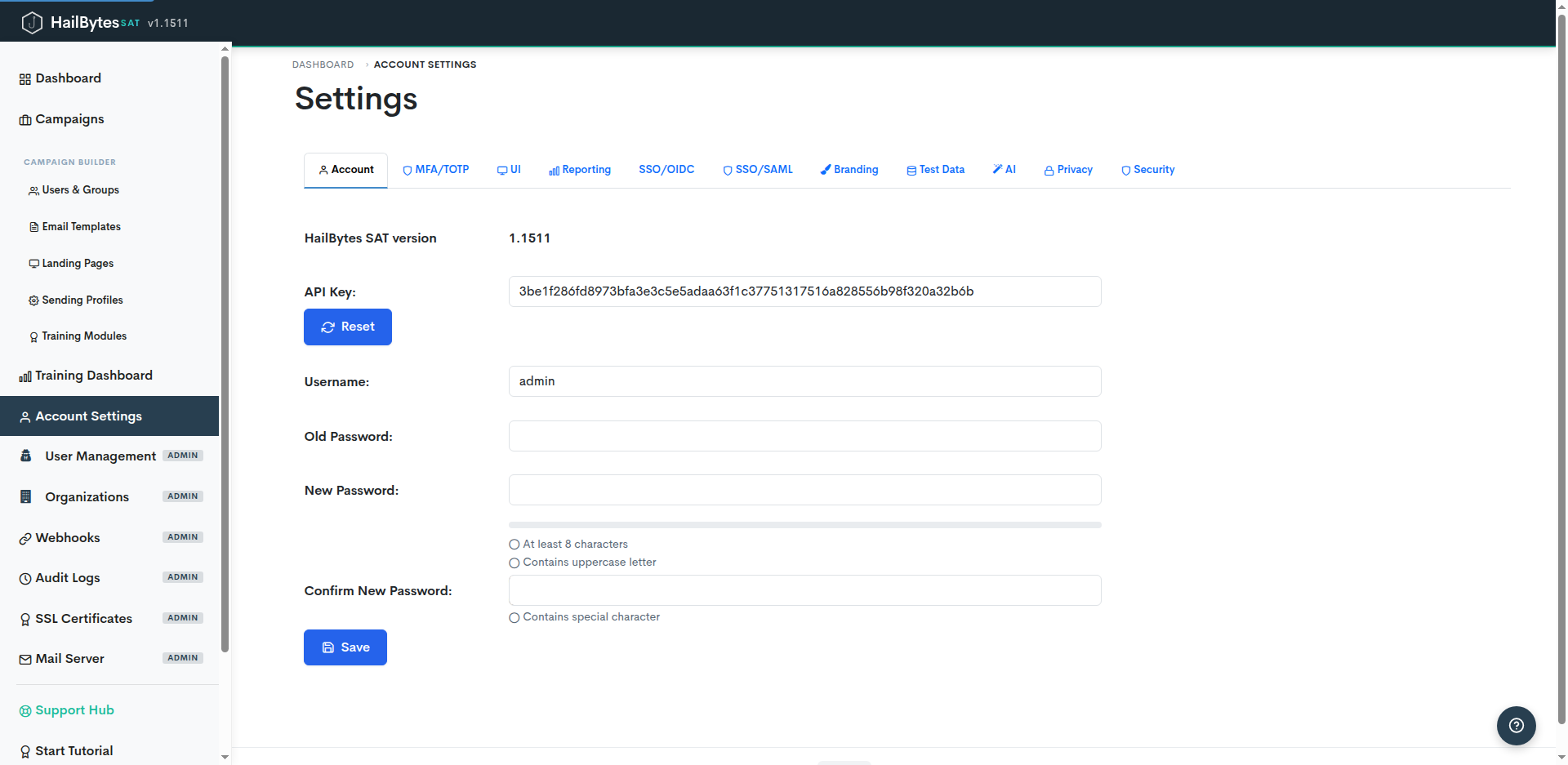Open the Webhooks sidebar link
The width and height of the screenshot is (1568, 765).
pyautogui.click(x=109, y=538)
